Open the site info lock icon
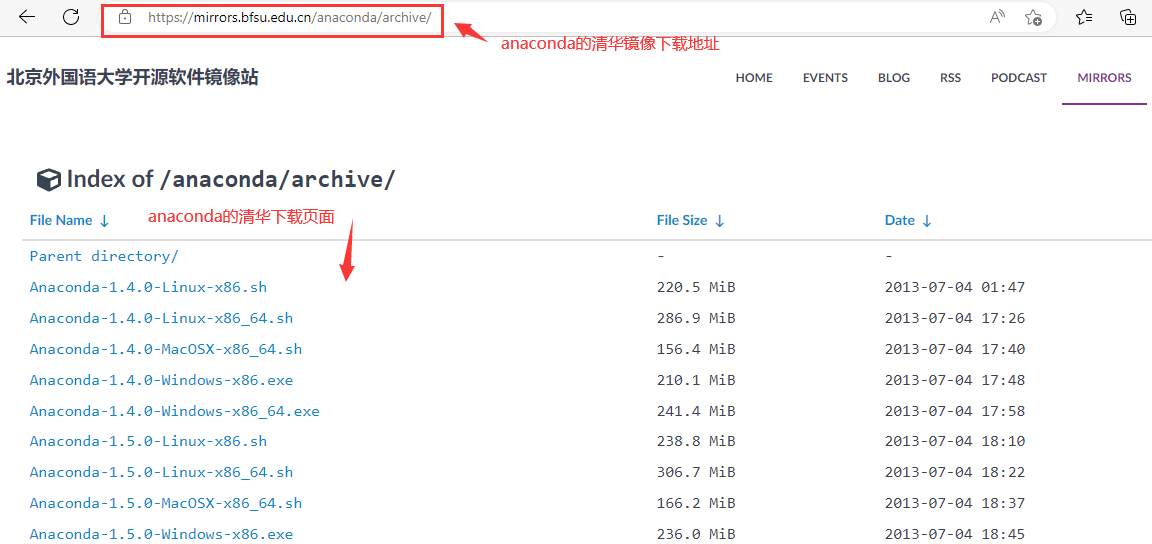 pos(125,17)
